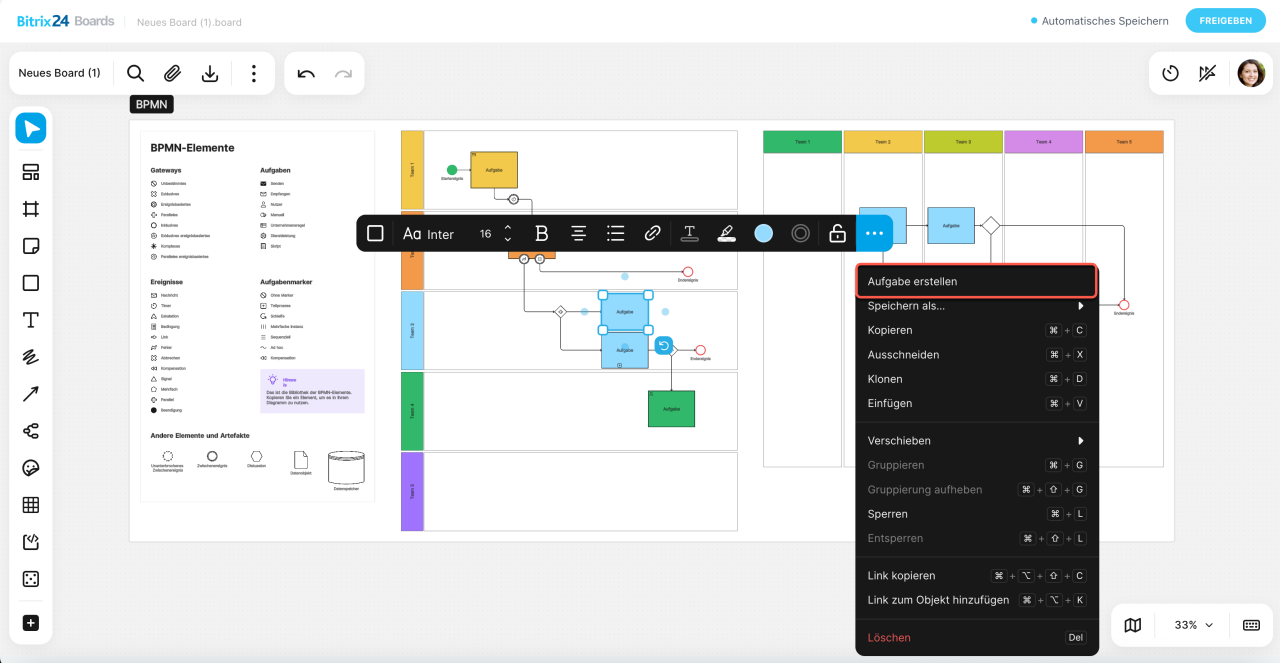Open the highlight color option
Viewport: 1280px width, 663px height.
[726, 233]
